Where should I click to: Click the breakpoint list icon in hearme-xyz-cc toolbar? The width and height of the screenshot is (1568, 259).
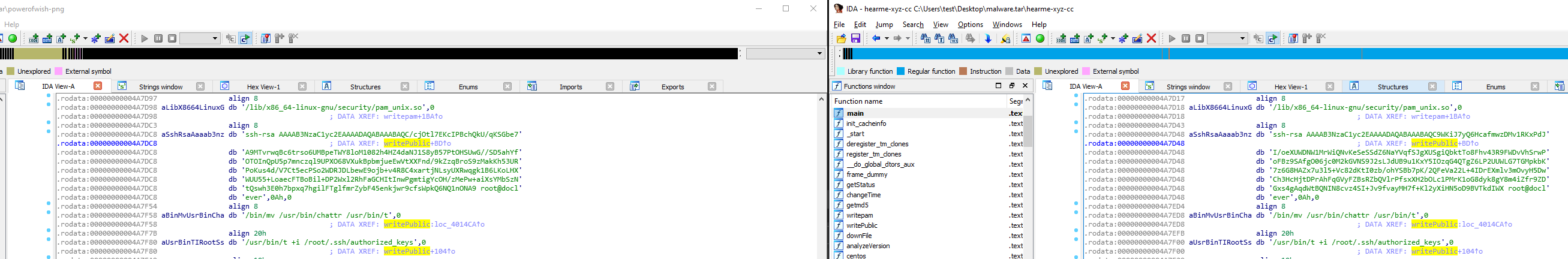[x=1293, y=38]
